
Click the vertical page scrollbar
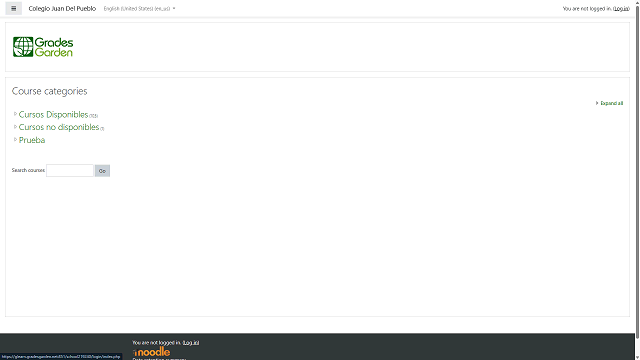637,171
